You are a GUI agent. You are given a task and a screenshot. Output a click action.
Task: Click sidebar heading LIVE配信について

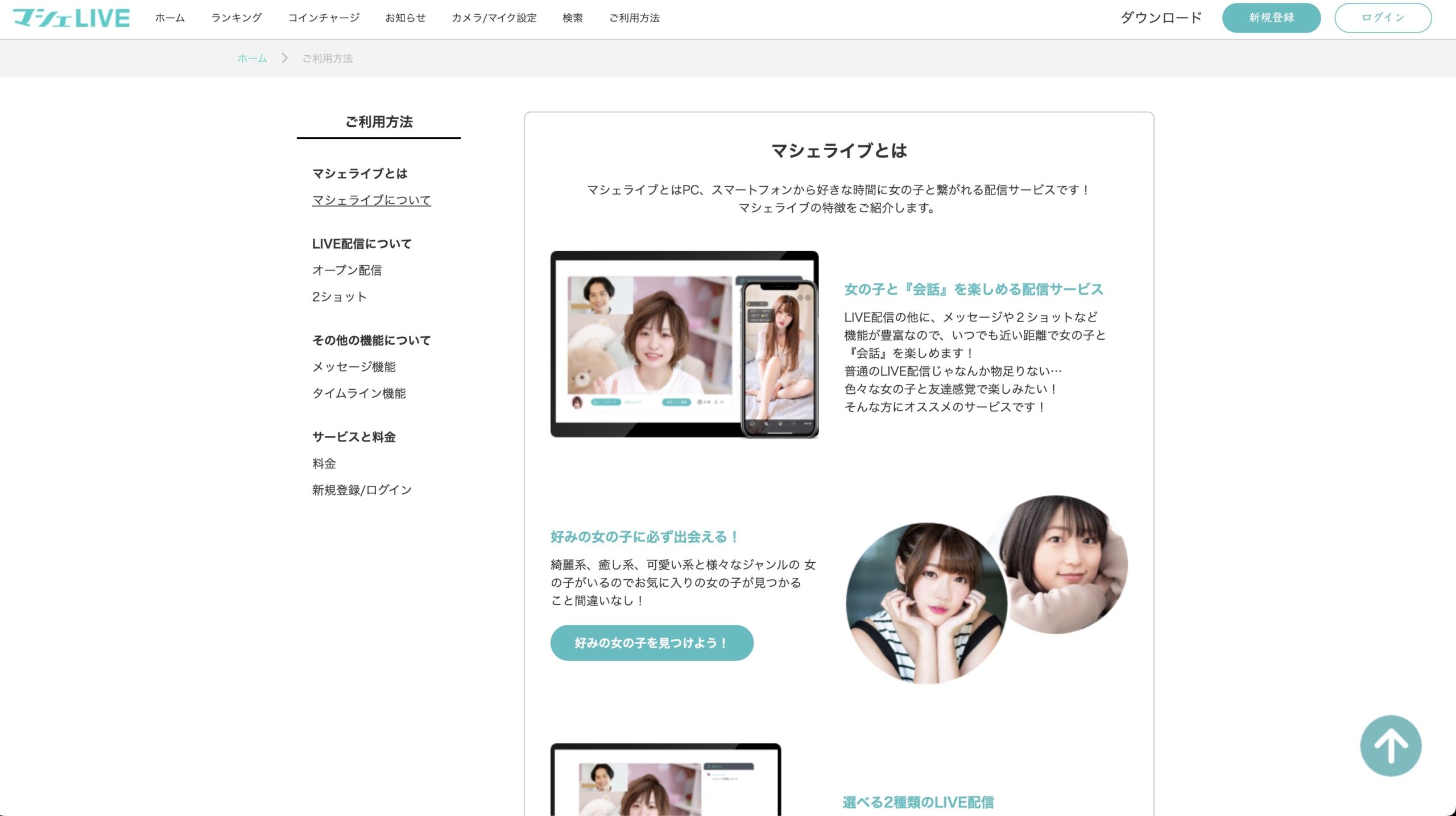[362, 244]
